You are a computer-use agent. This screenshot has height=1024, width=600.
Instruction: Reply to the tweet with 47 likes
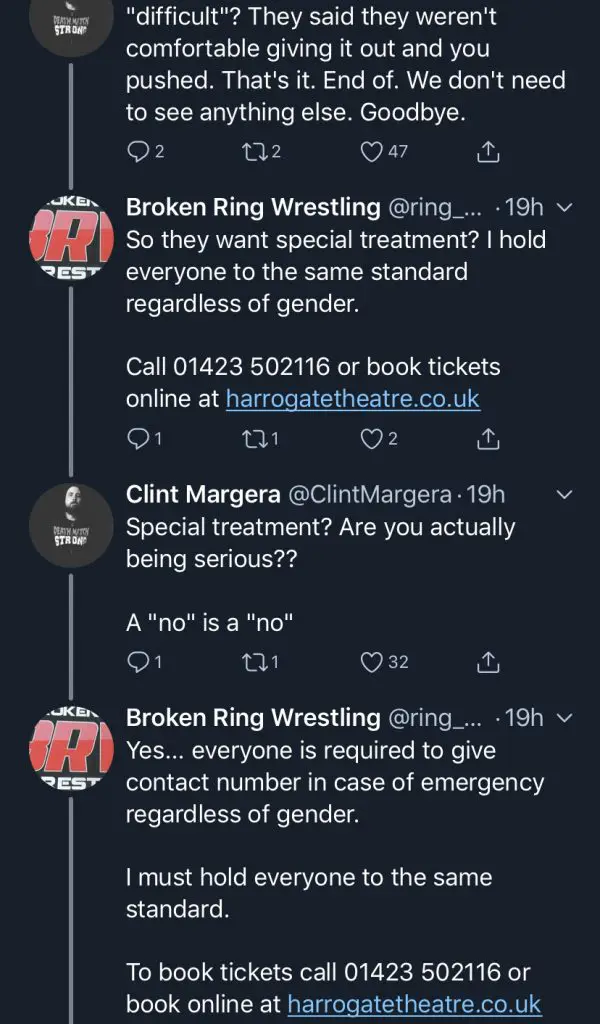[138, 151]
